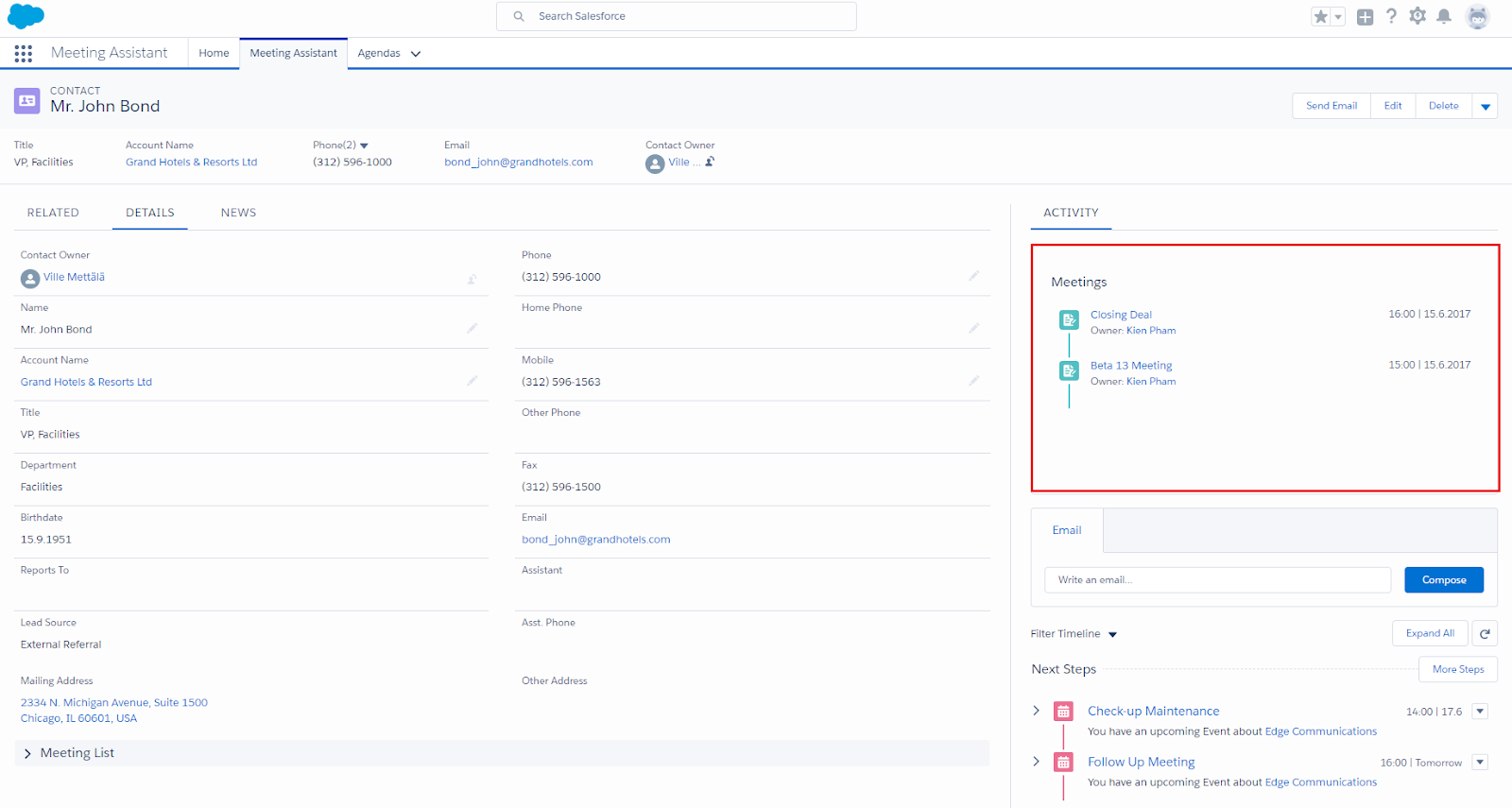Viewport: 1512px width, 808px height.
Task: Click the Edit button
Action: point(1393,106)
